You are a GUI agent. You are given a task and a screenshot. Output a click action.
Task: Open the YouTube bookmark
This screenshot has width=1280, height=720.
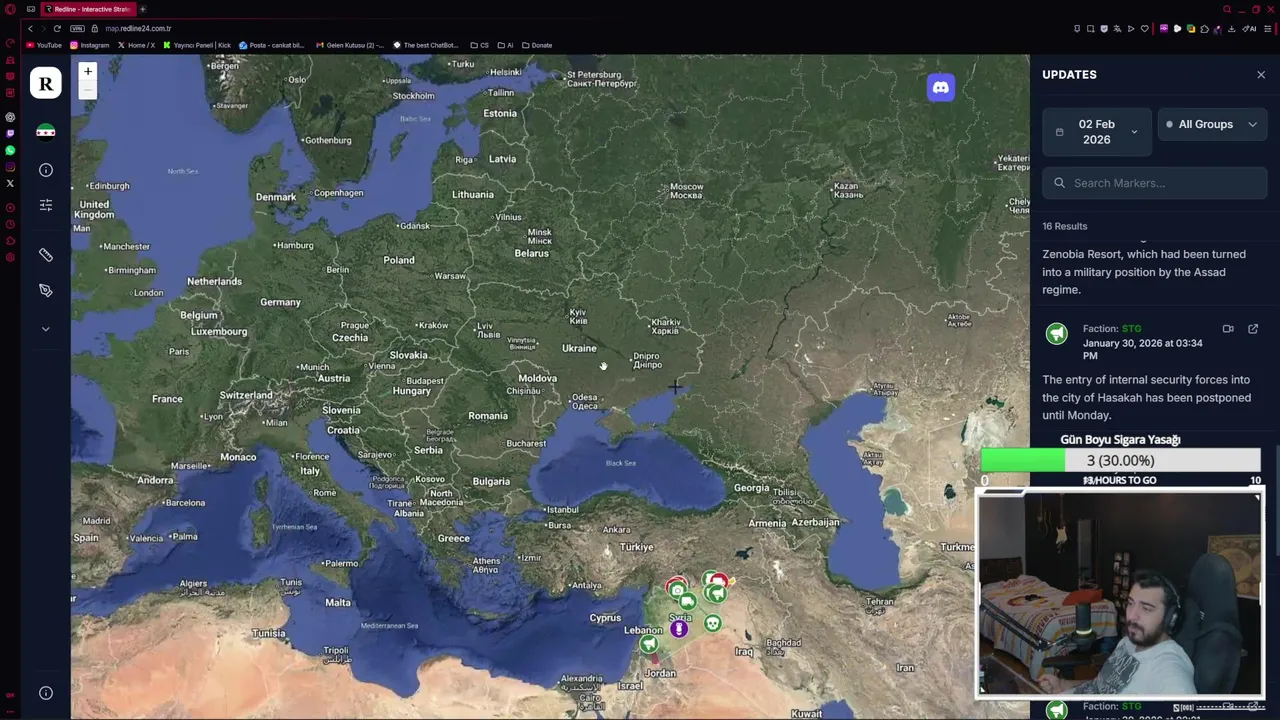[44, 45]
